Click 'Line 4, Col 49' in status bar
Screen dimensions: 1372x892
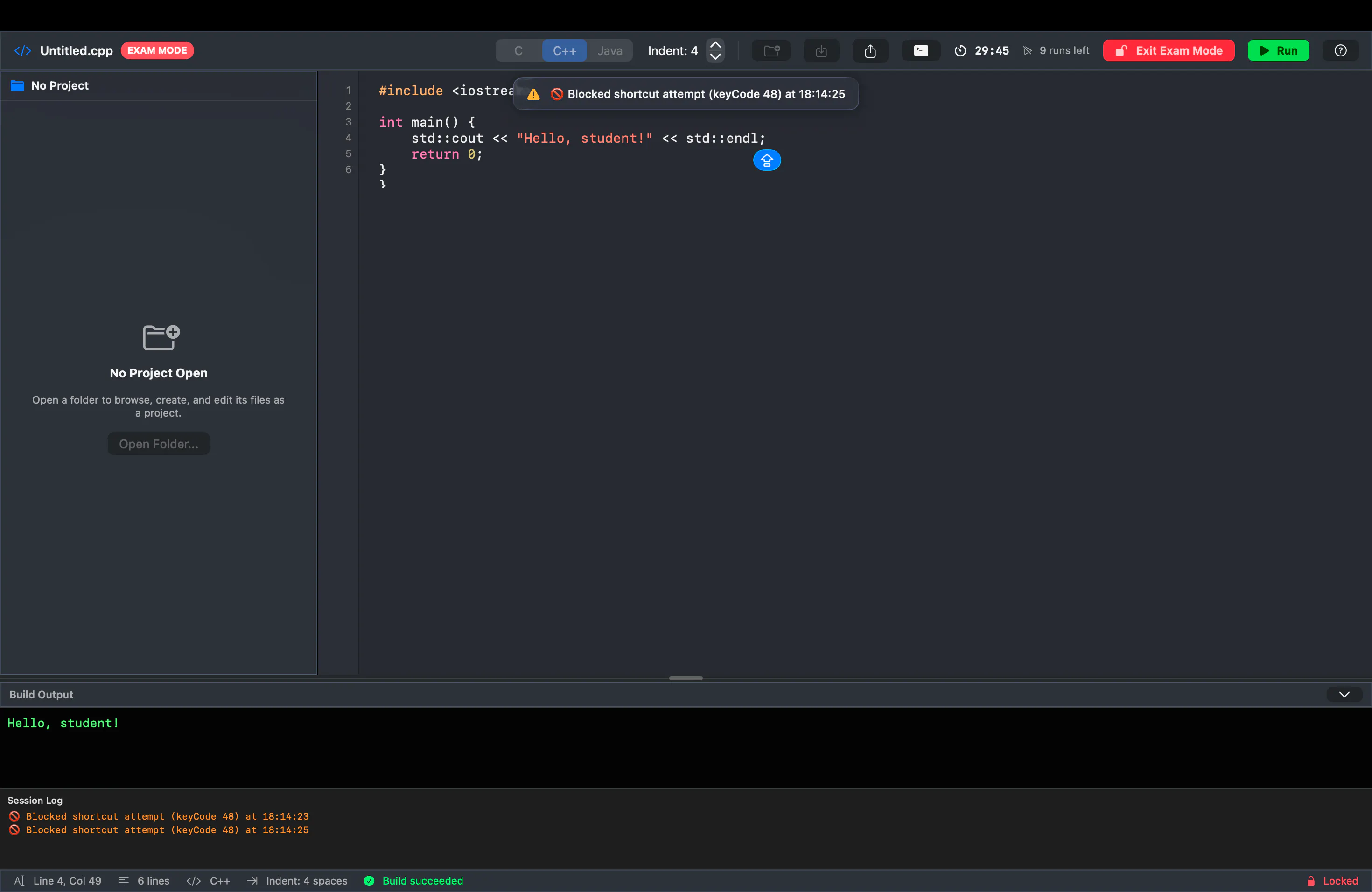tap(67, 880)
